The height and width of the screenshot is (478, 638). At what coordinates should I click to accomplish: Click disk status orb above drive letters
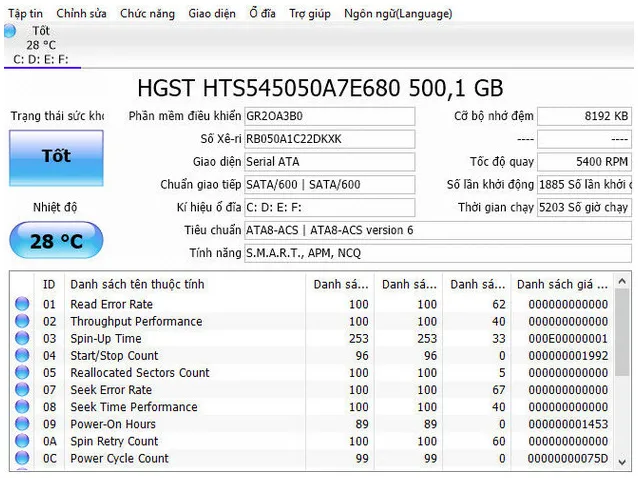[10, 31]
